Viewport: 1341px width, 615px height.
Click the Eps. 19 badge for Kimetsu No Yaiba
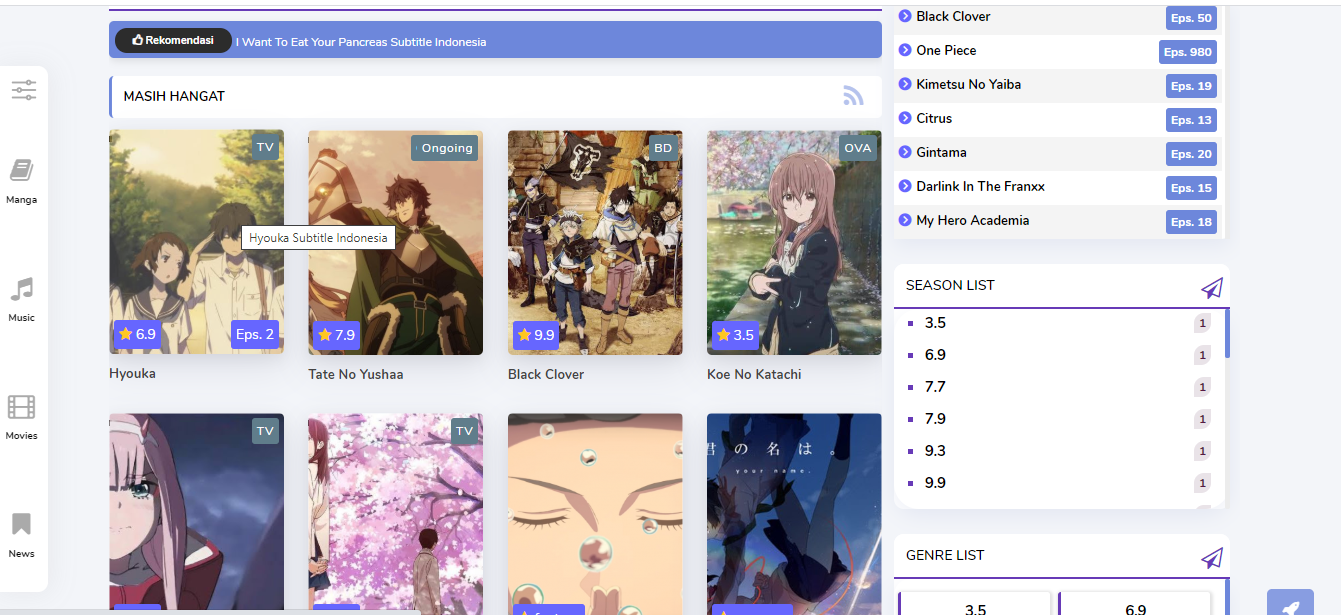[1191, 86]
